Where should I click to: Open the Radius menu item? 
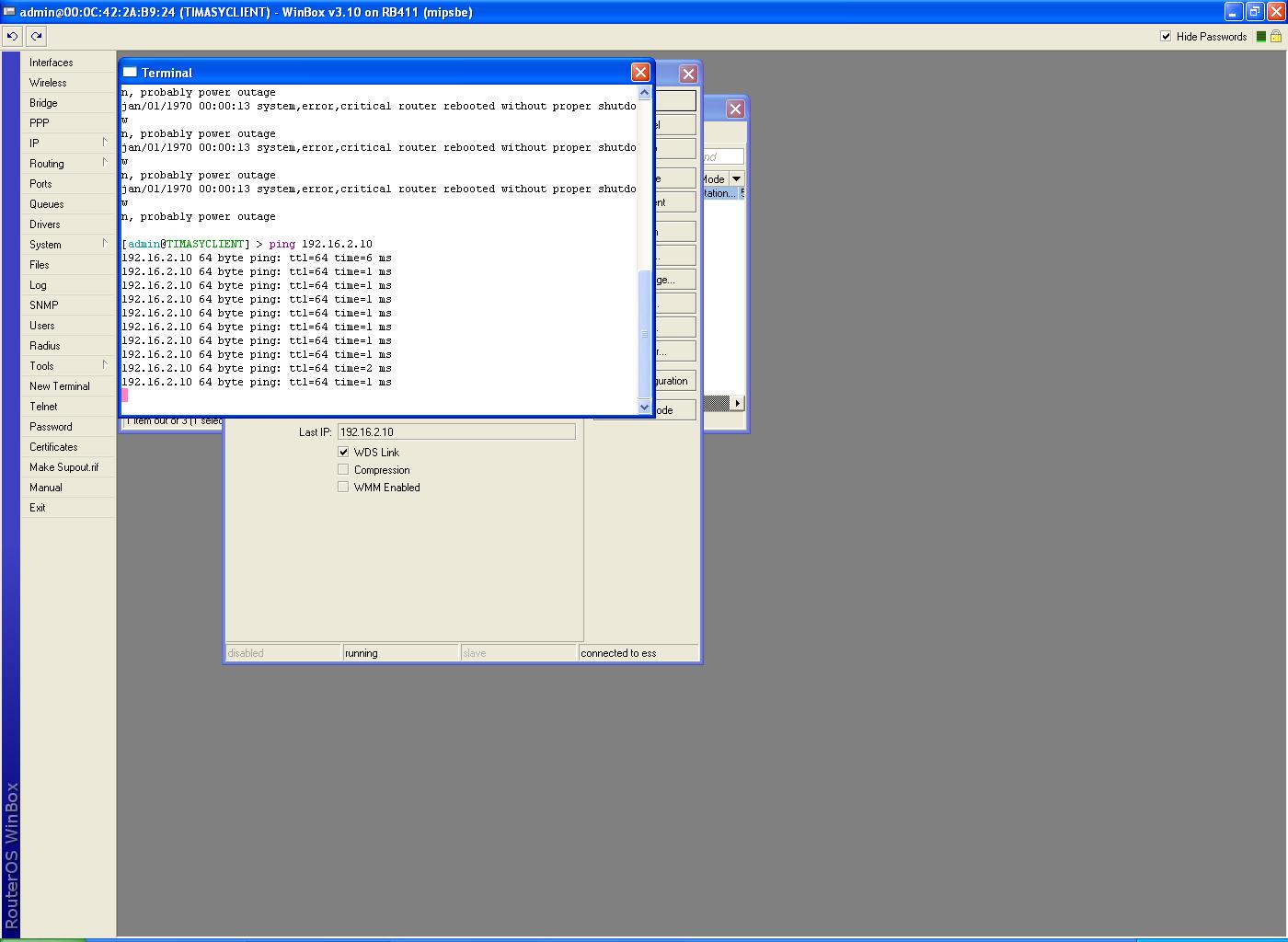69,346
